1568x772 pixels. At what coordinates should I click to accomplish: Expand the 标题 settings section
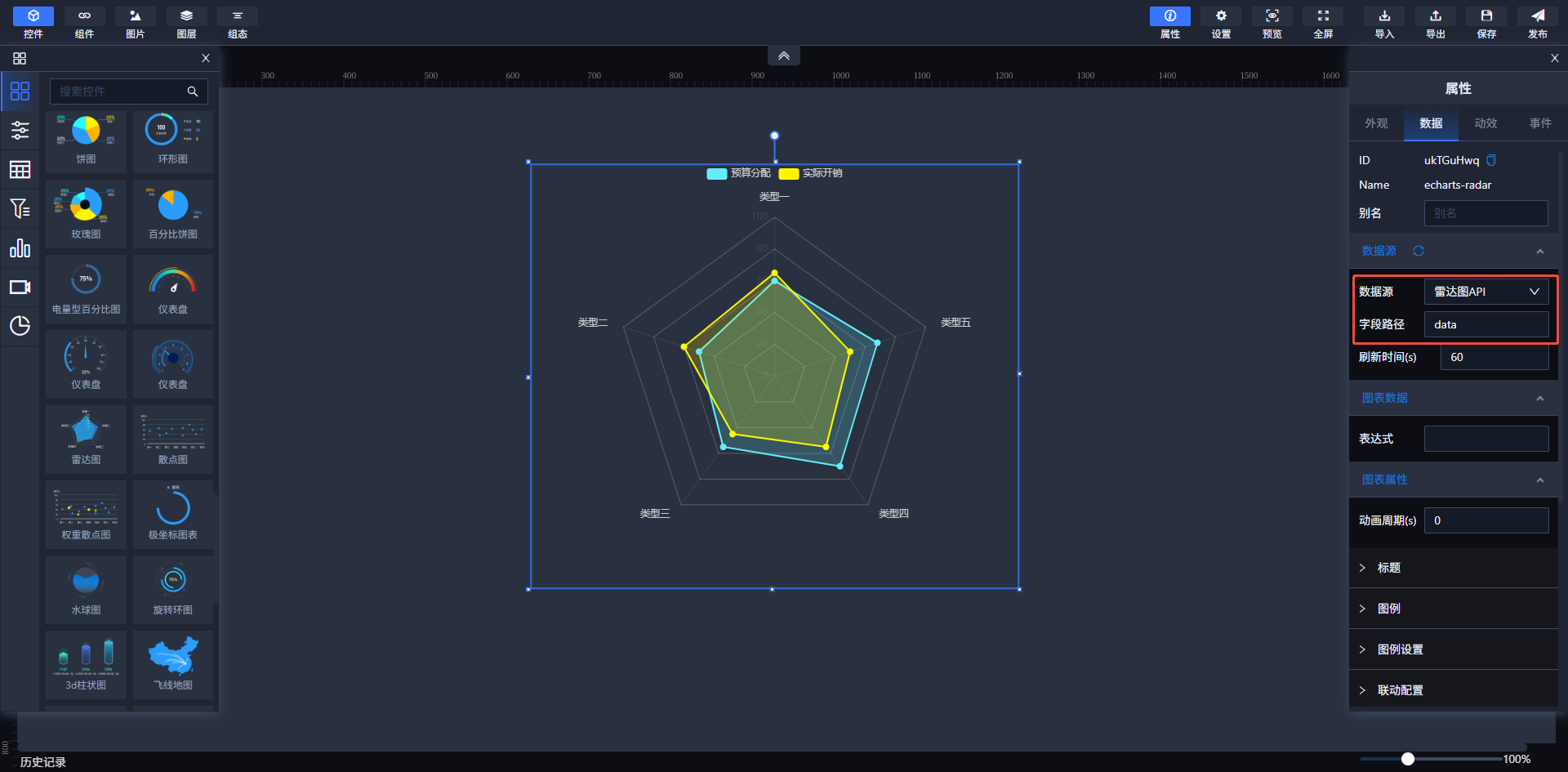click(x=1388, y=568)
